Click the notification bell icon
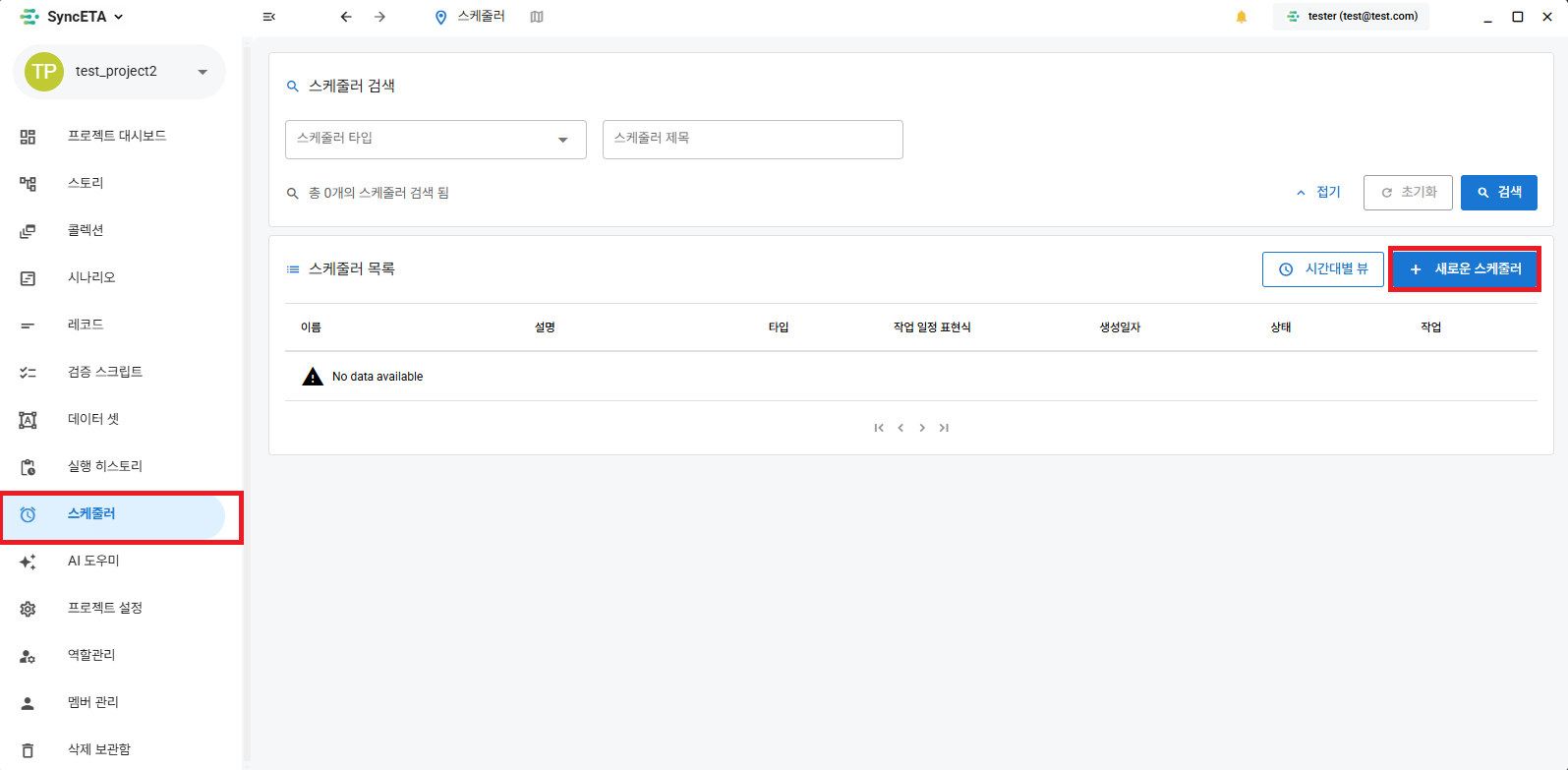 [1242, 17]
